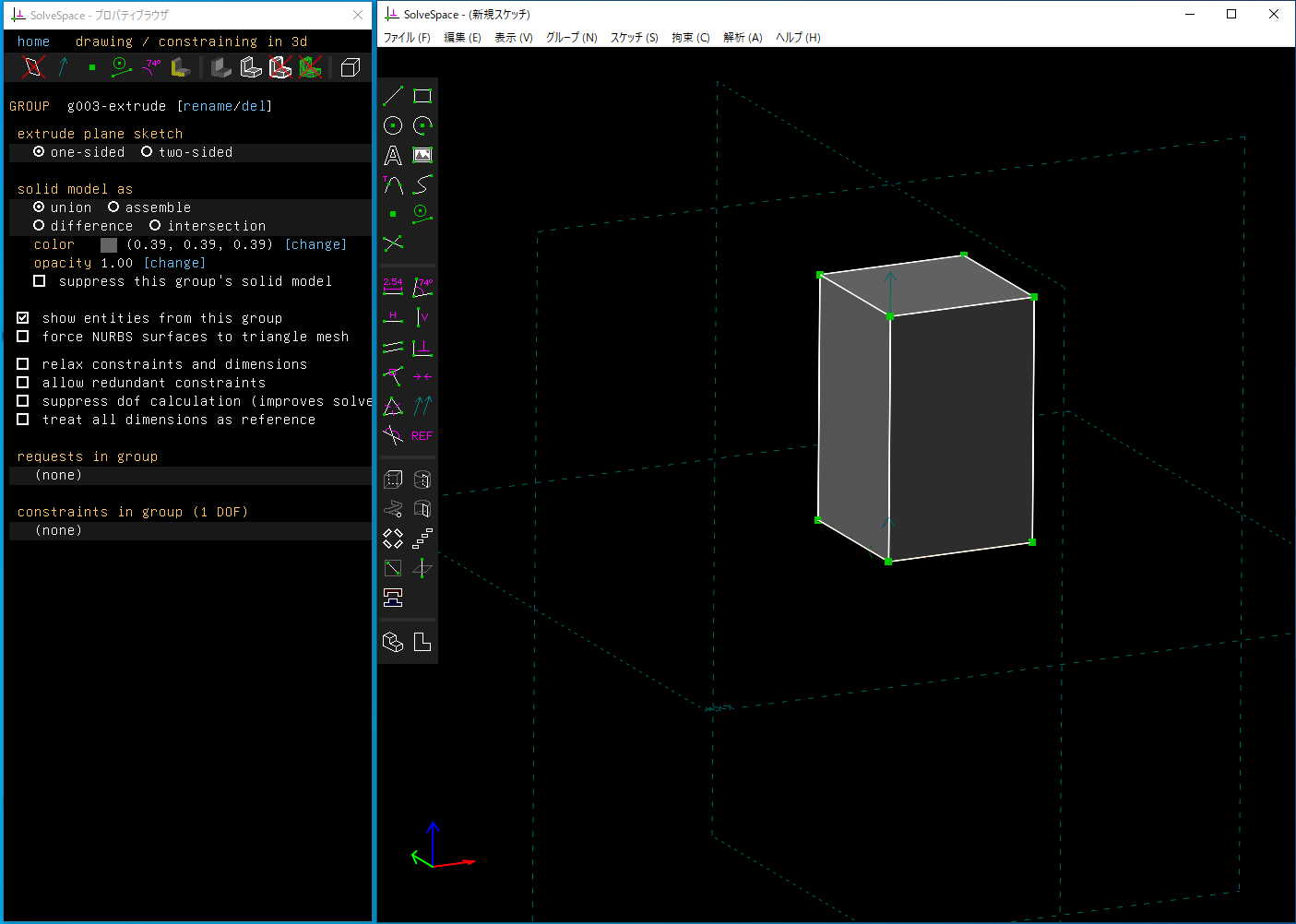1296x924 pixels.
Task: Click the gray color swatch
Action: pyautogui.click(x=109, y=245)
